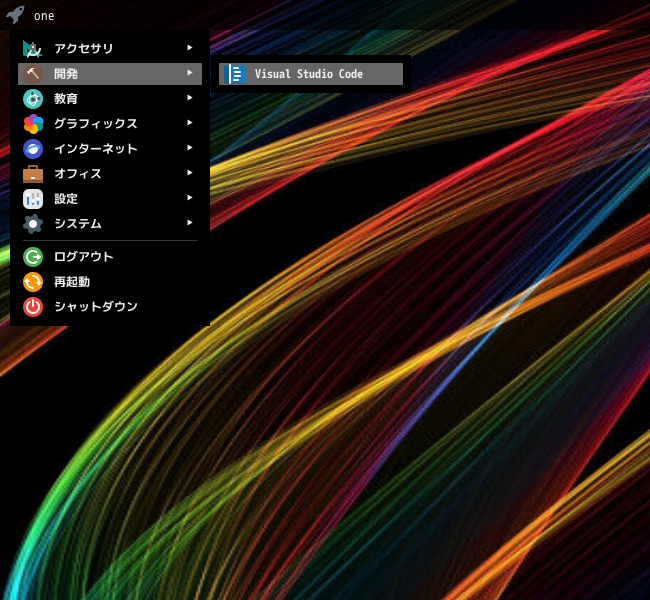
Task: Open the アクセサリ menu entry
Action: click(x=110, y=49)
